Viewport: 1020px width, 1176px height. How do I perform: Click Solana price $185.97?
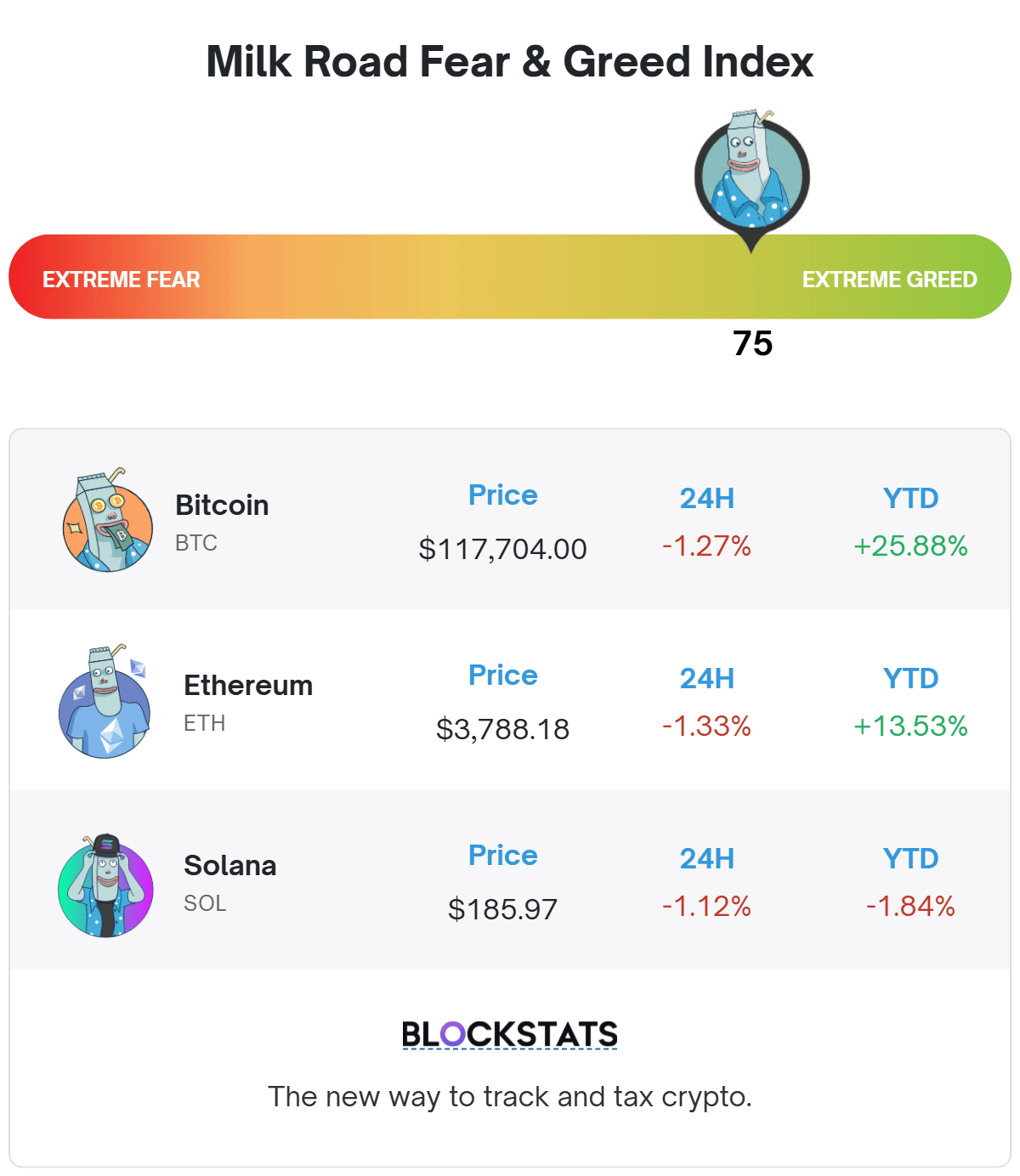[502, 909]
